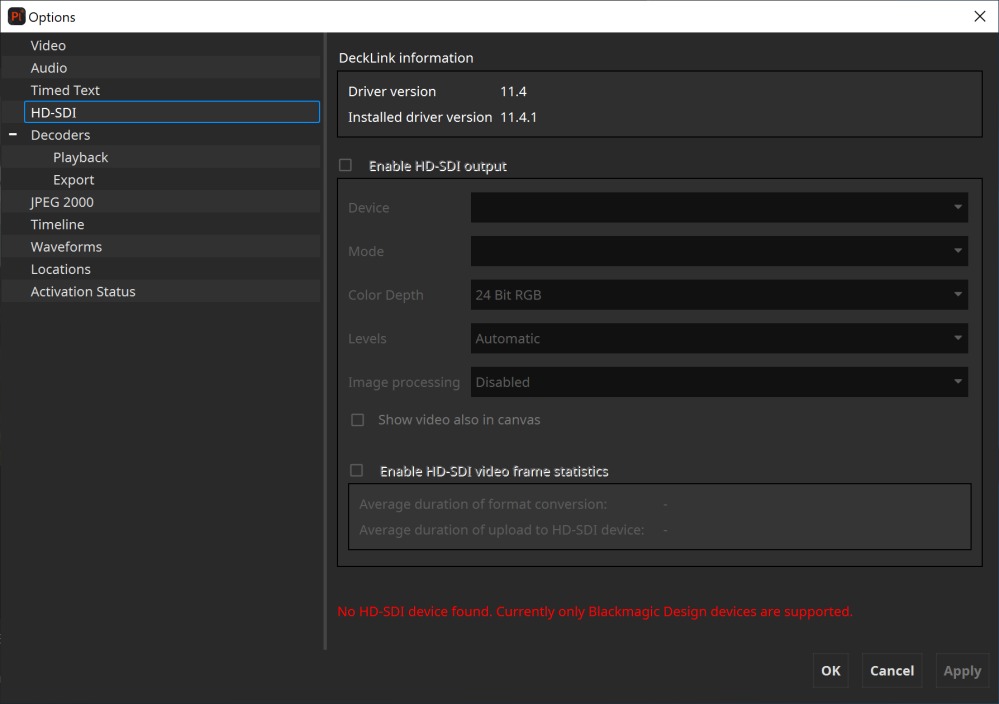999x704 pixels.
Task: Open the Device dropdown
Action: point(718,208)
